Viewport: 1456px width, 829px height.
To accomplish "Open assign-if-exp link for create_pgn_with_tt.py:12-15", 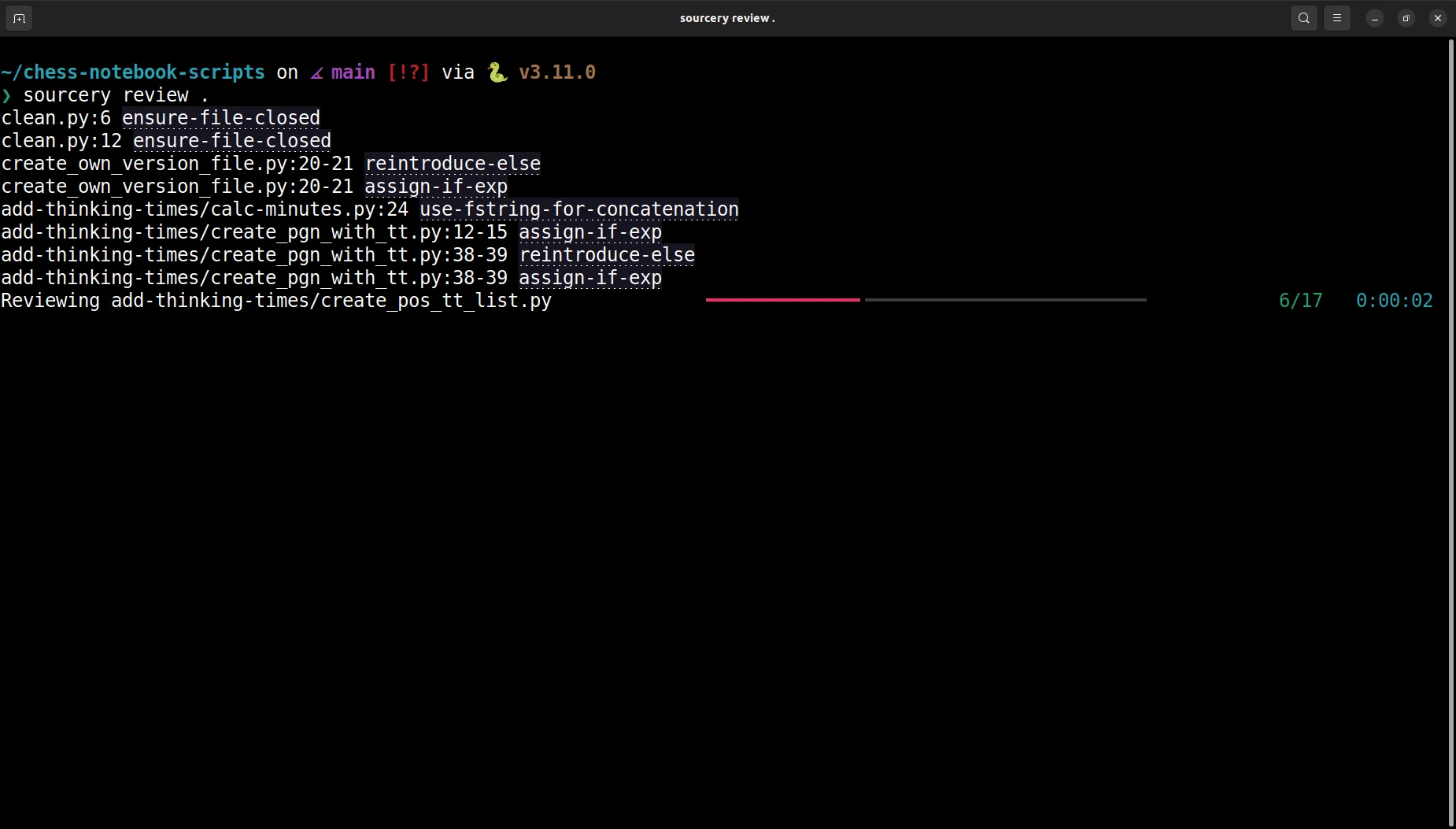I will click(x=589, y=232).
